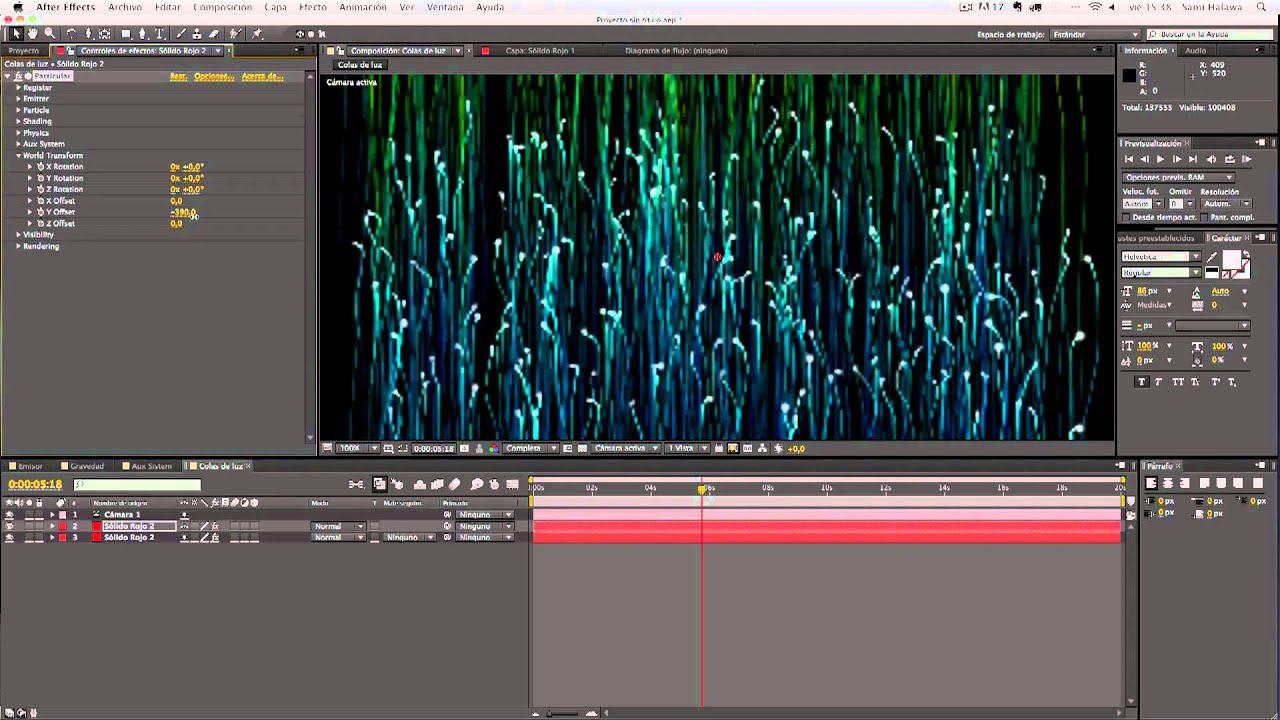The width and height of the screenshot is (1280, 720).
Task: Toggle the fx switch for Particular effect
Action: (x=18, y=76)
